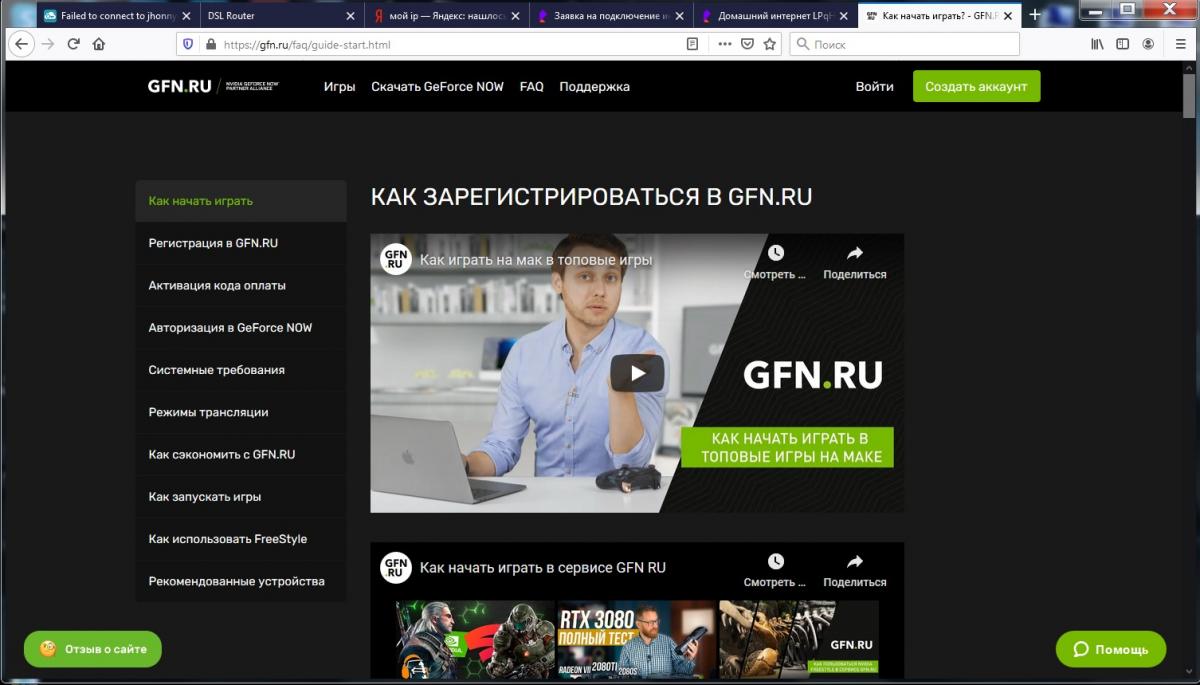Click the Поиск search field

(904, 44)
